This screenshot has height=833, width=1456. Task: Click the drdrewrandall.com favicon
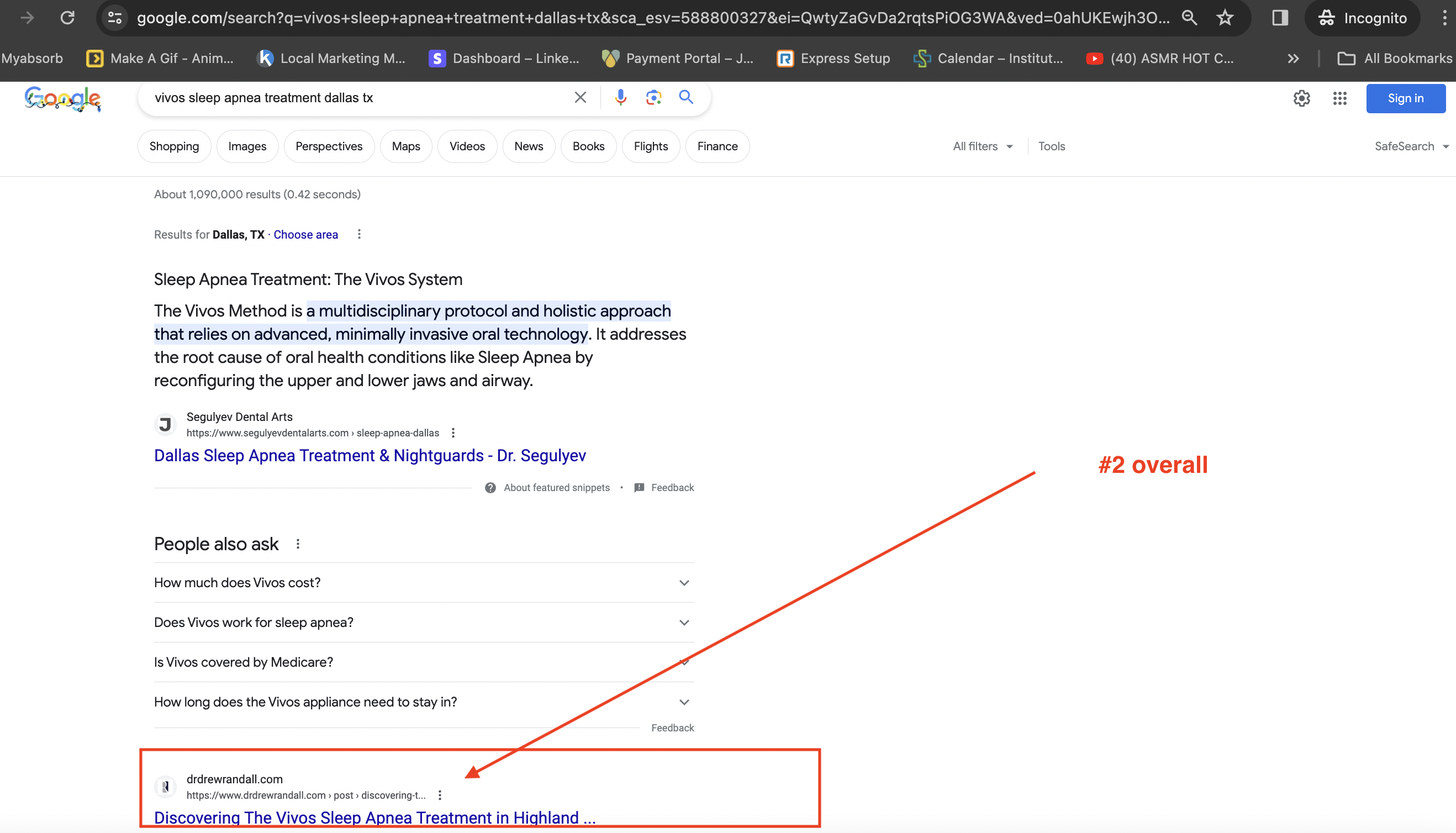pos(165,787)
